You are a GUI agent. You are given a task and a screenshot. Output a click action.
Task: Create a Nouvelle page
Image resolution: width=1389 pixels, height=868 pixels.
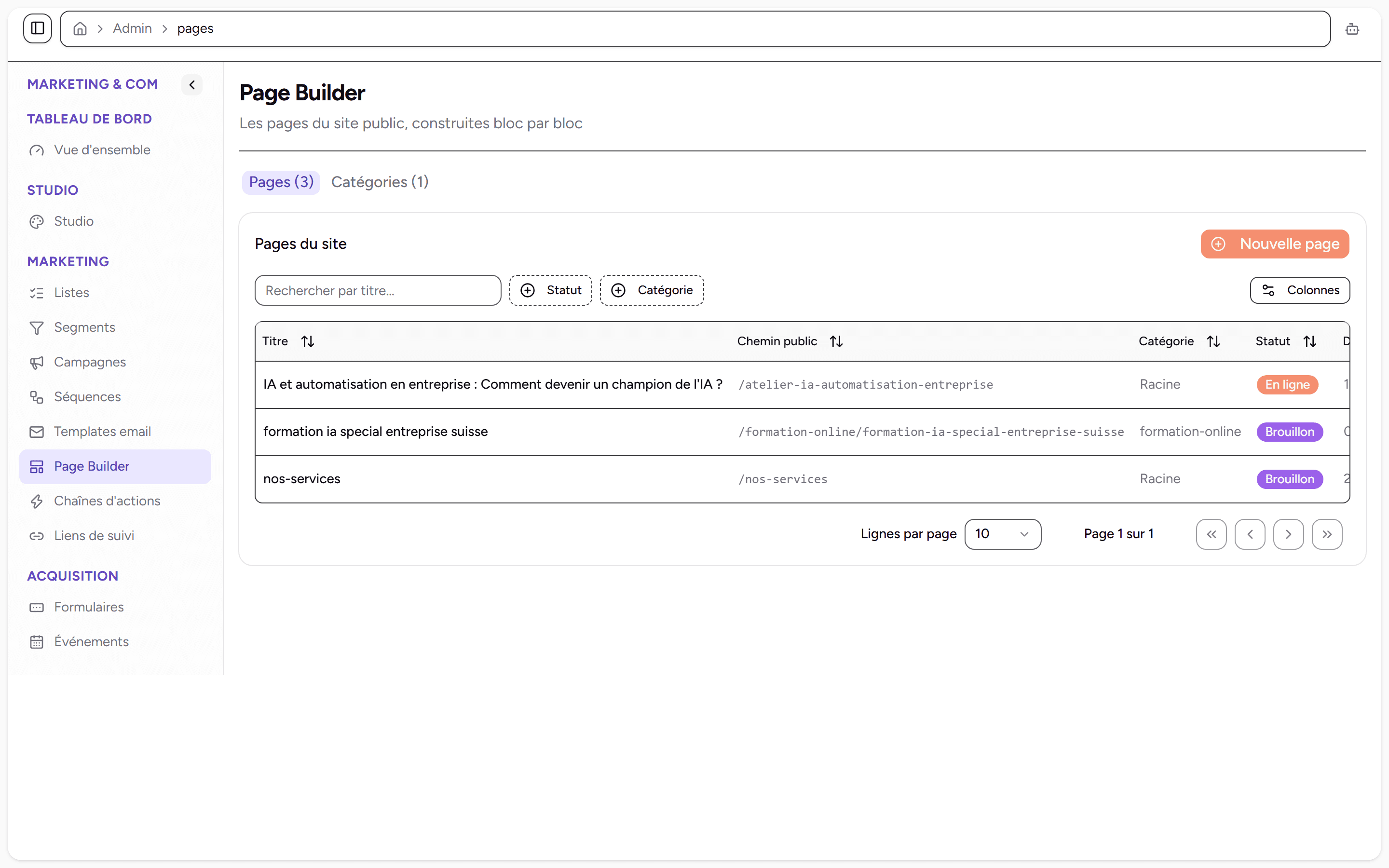click(x=1274, y=244)
